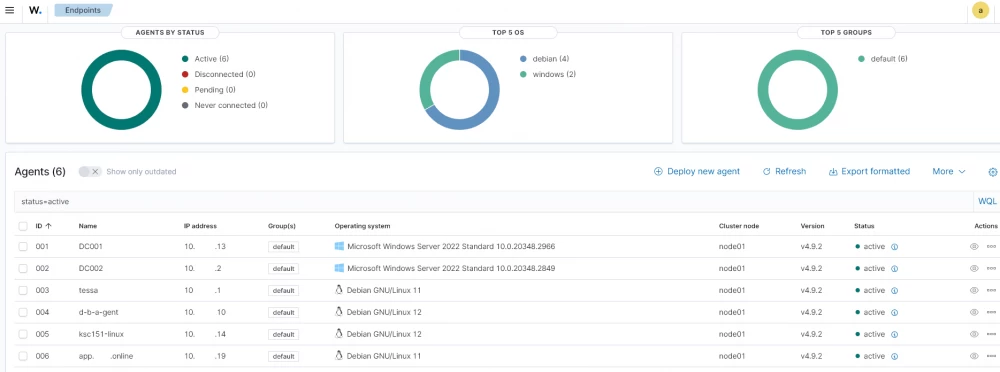Screen dimensions: 1000x372
Task: Open table settings gear icon
Action: pos(992,172)
